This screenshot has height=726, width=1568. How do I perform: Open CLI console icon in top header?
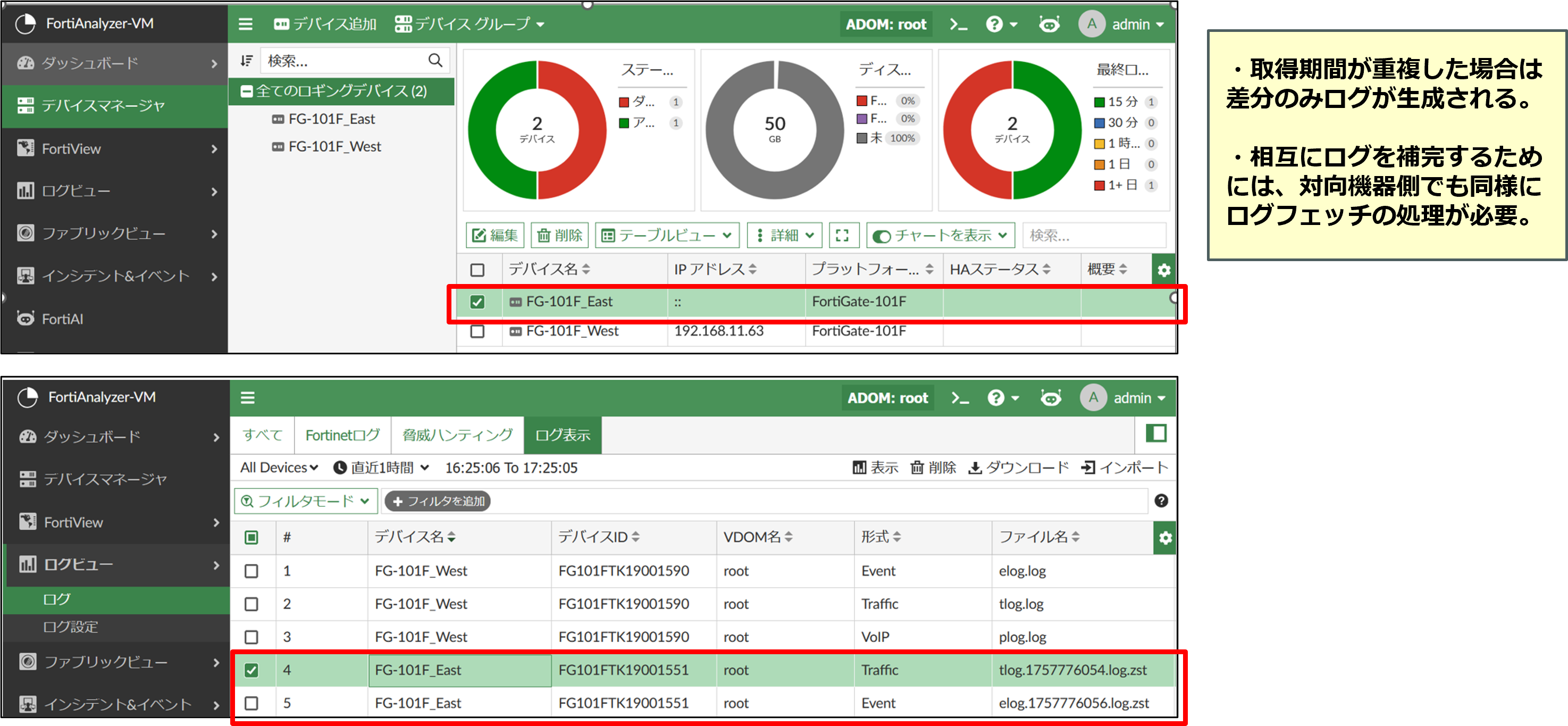click(x=958, y=24)
